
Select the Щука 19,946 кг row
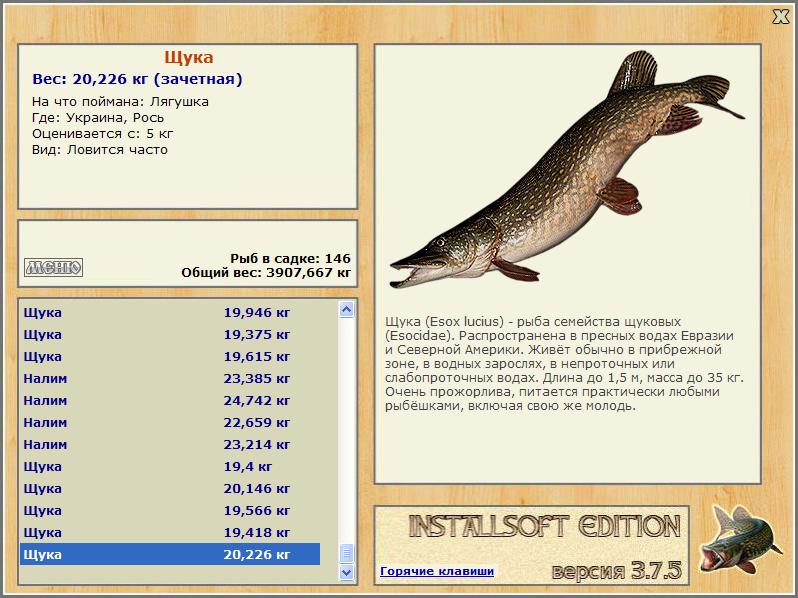coord(170,312)
